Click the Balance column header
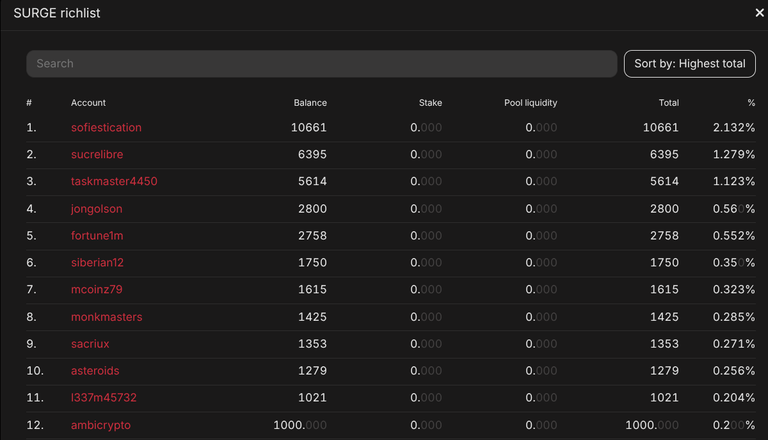The width and height of the screenshot is (768, 440). pos(310,103)
